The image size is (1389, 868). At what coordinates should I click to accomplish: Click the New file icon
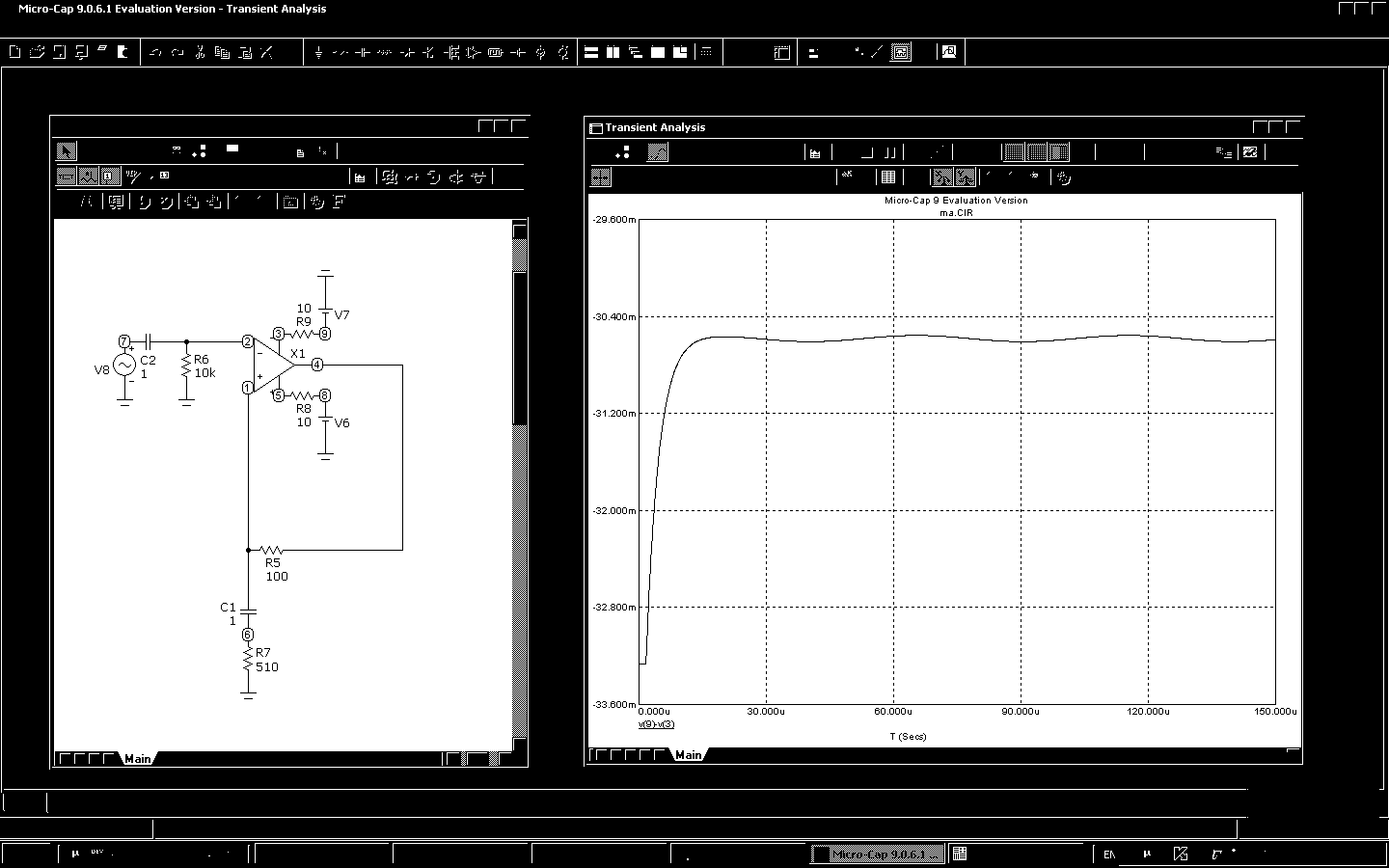14,52
